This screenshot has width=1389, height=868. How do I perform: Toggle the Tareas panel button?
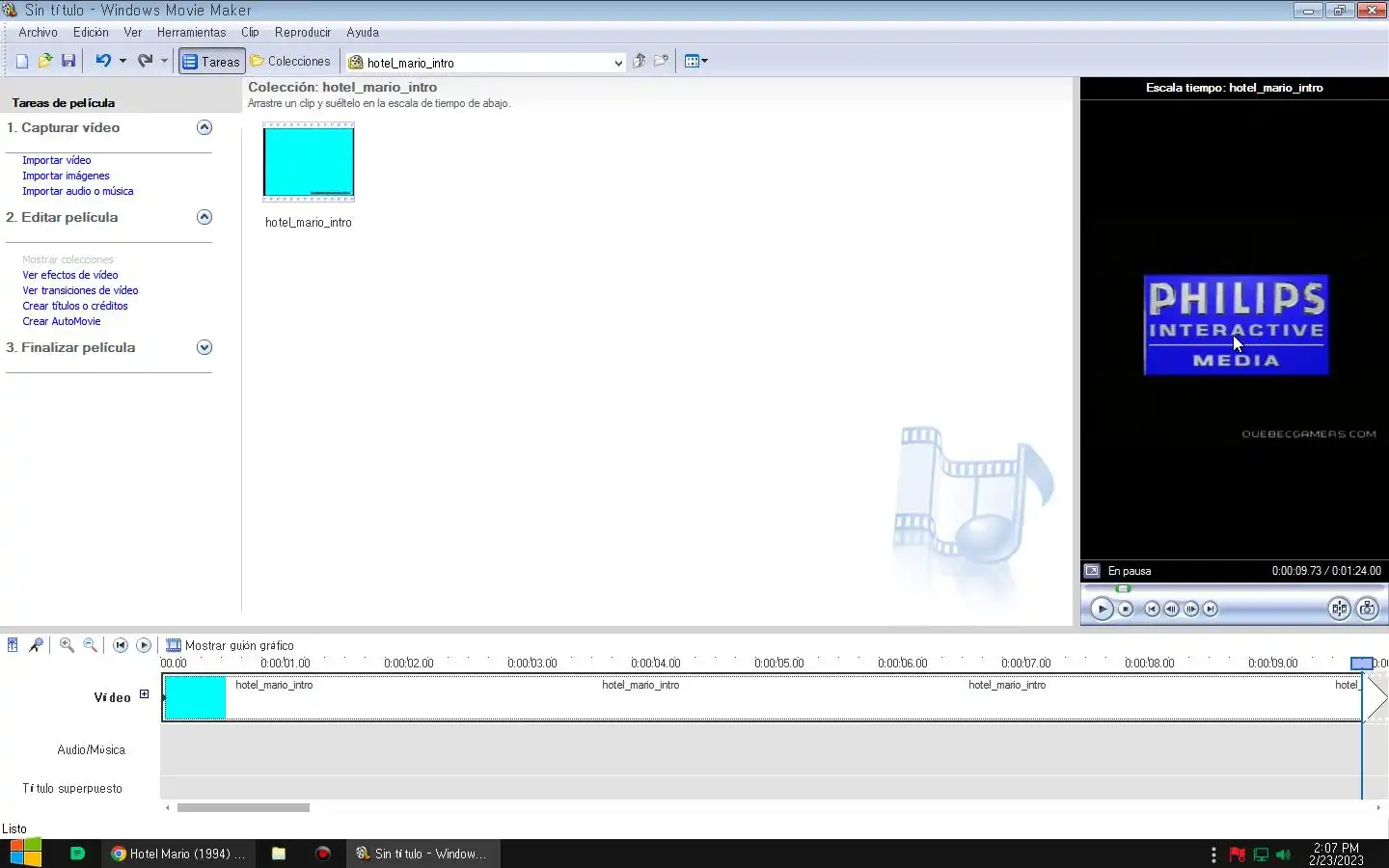click(210, 62)
